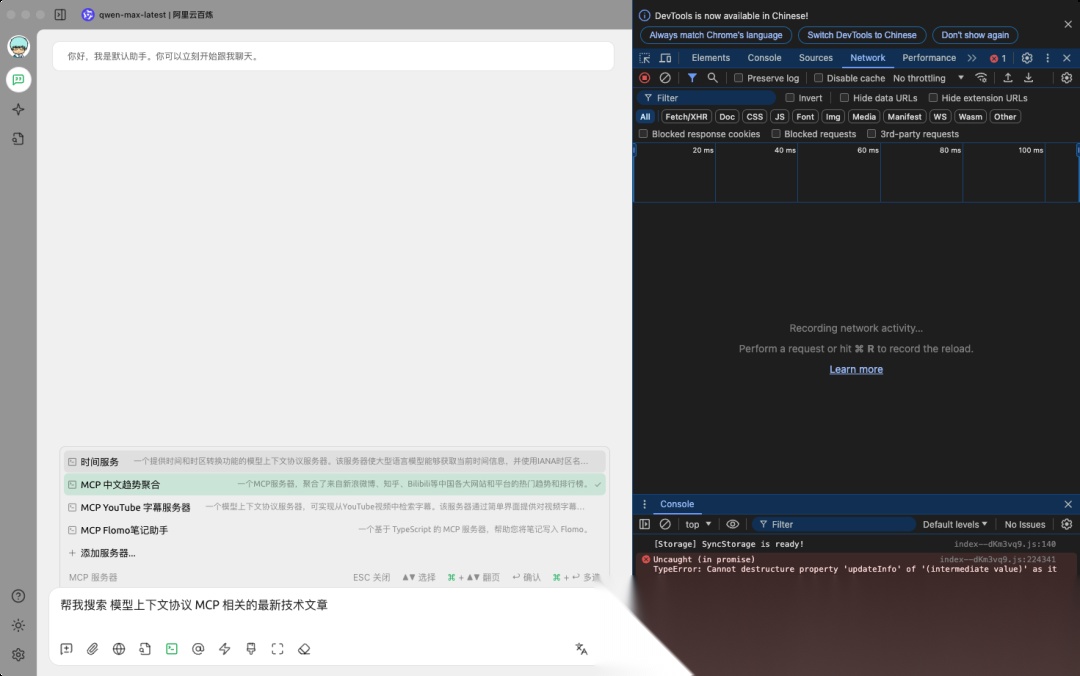Open DevTools three-dot customize menu
The image size is (1080, 676).
click(x=1048, y=59)
